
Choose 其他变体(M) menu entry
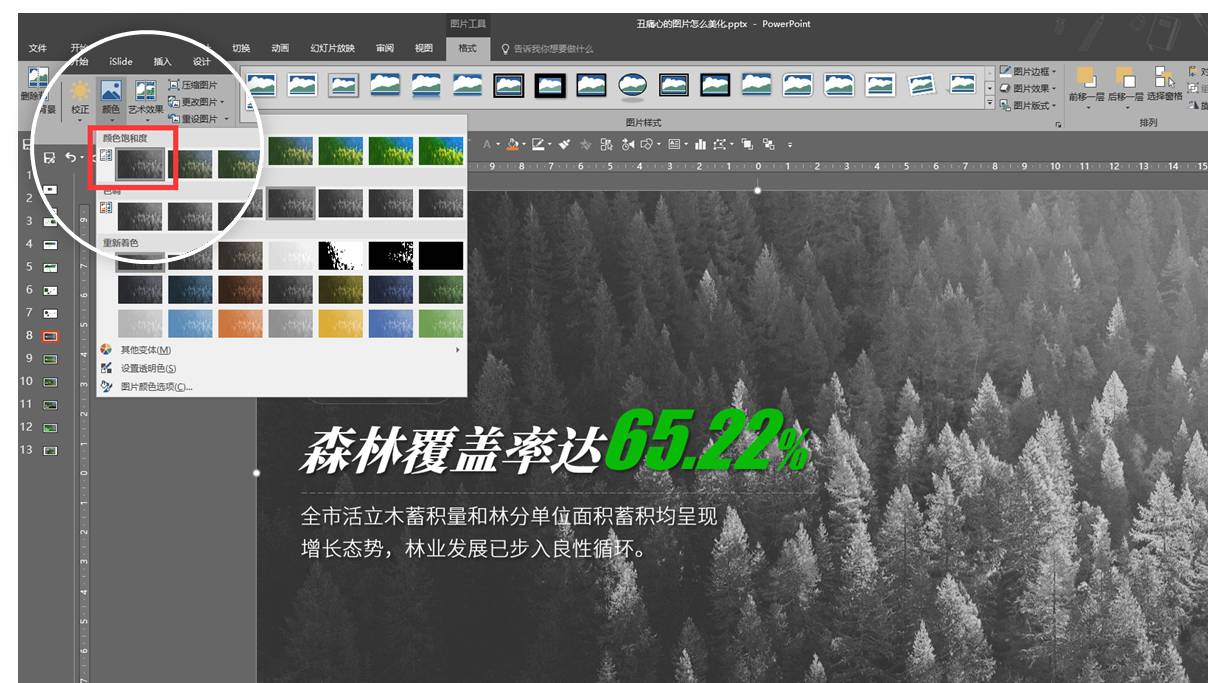tap(282, 350)
